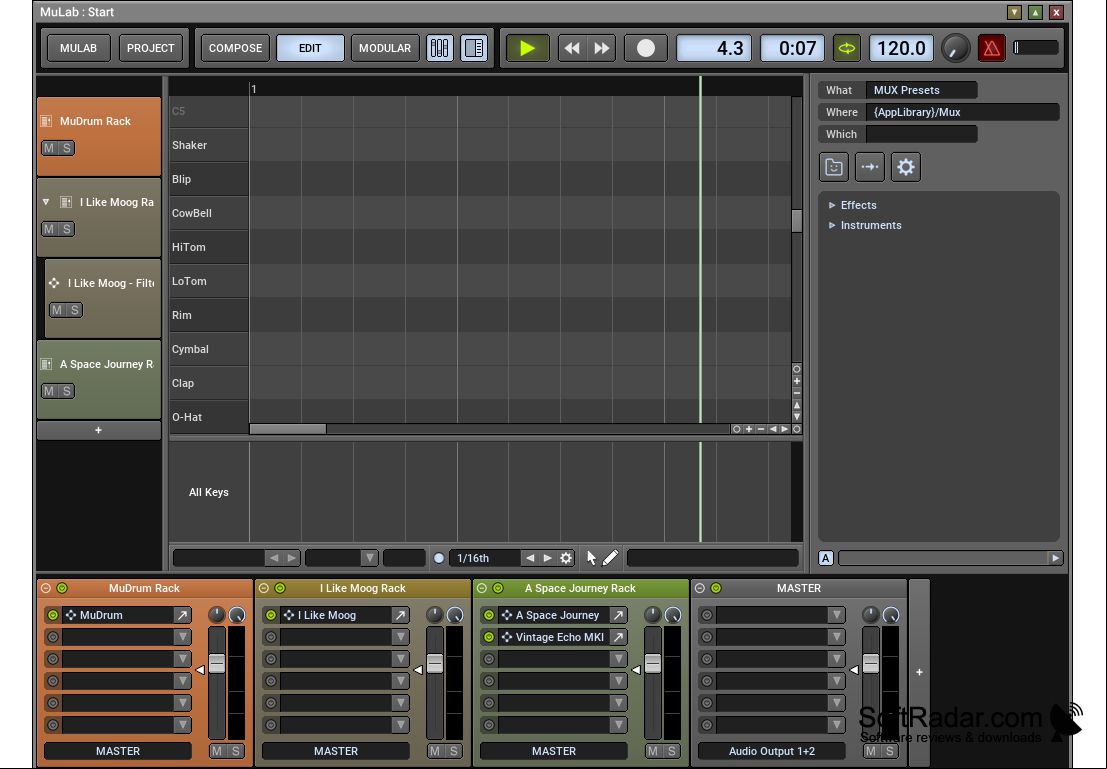
Task: Switch to the MODULAR view
Action: pyautogui.click(x=385, y=48)
